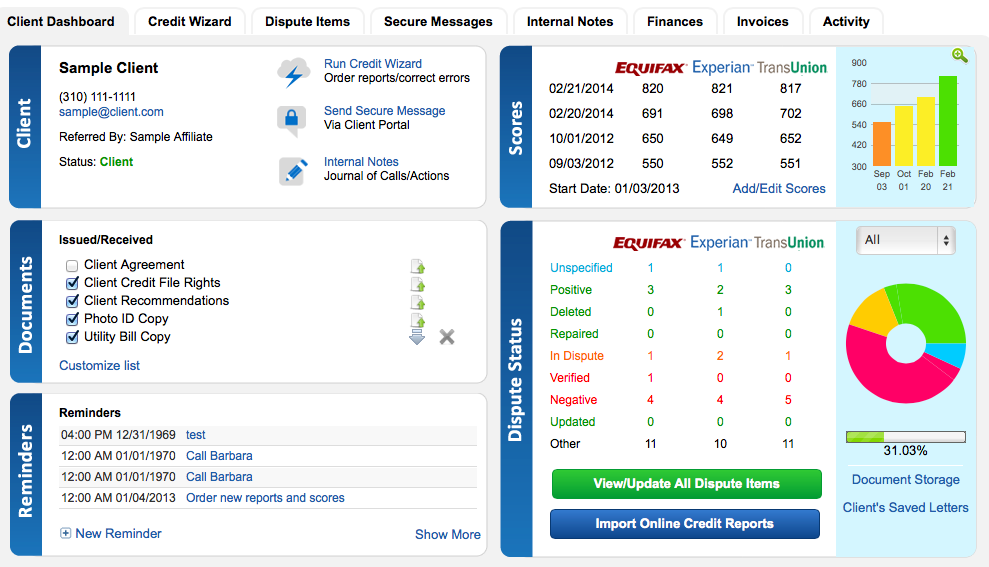Screen dimensions: 989x567
Task: Switch to the Dispute Items tab
Action: [307, 21]
